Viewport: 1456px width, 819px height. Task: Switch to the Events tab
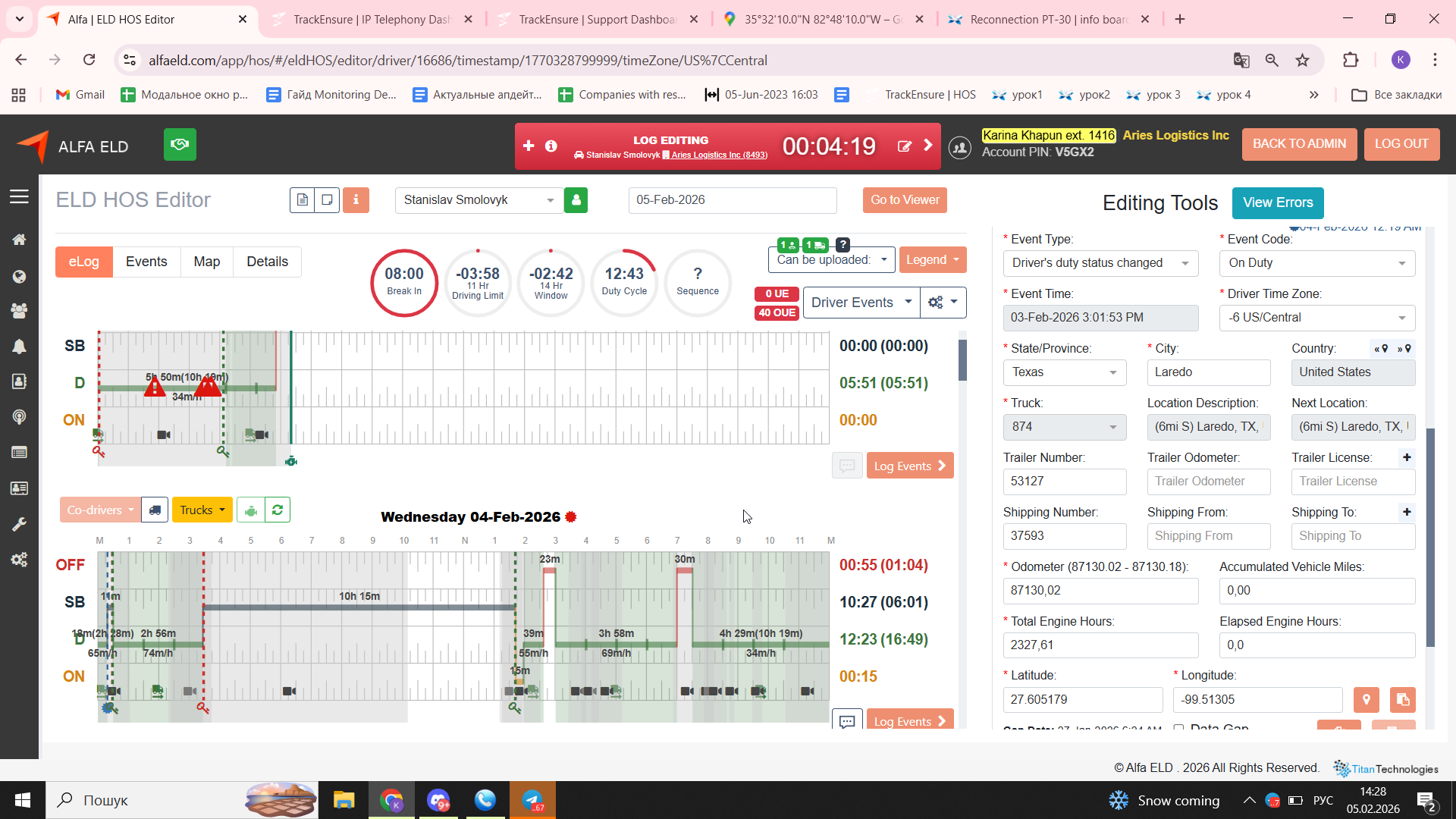(146, 262)
